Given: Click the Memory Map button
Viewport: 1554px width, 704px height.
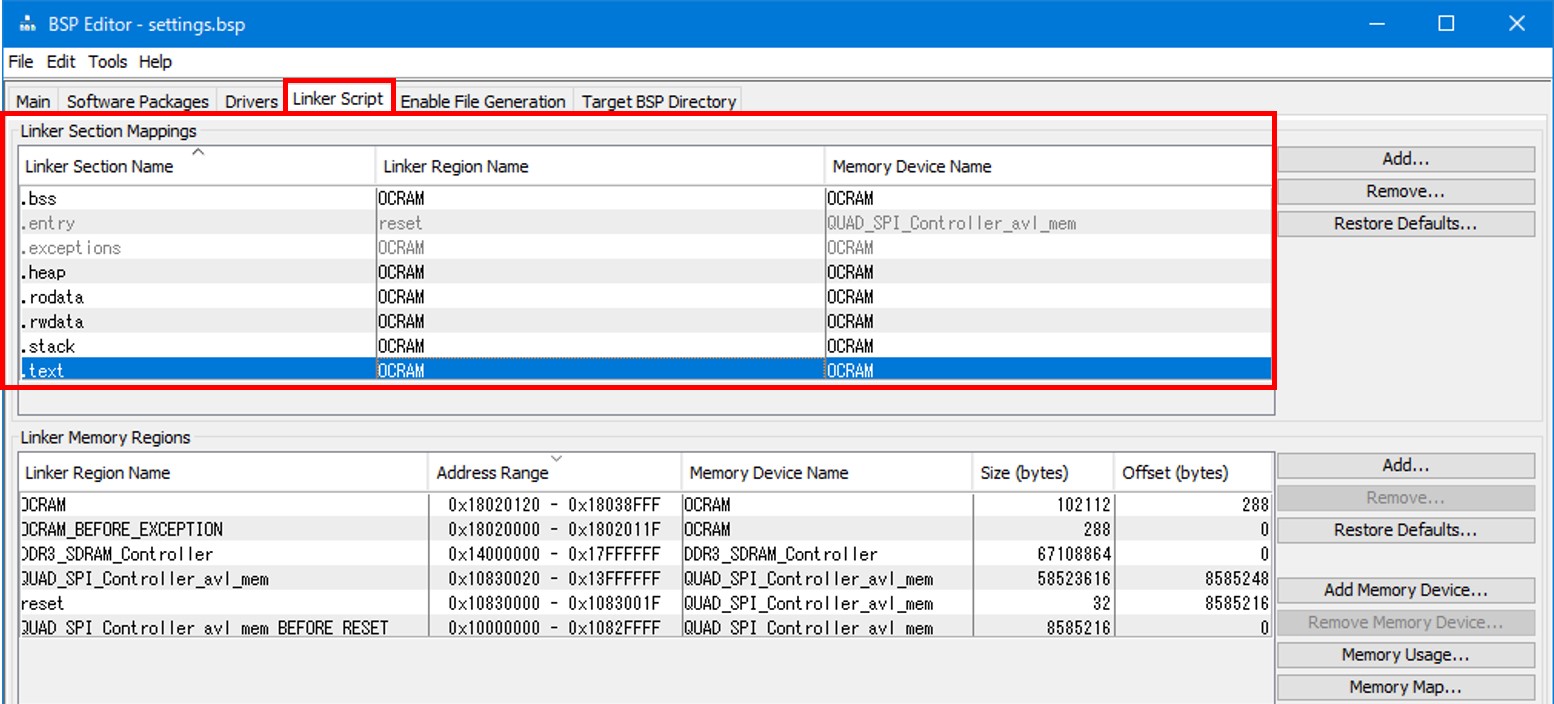Looking at the screenshot, I should click(x=1405, y=687).
